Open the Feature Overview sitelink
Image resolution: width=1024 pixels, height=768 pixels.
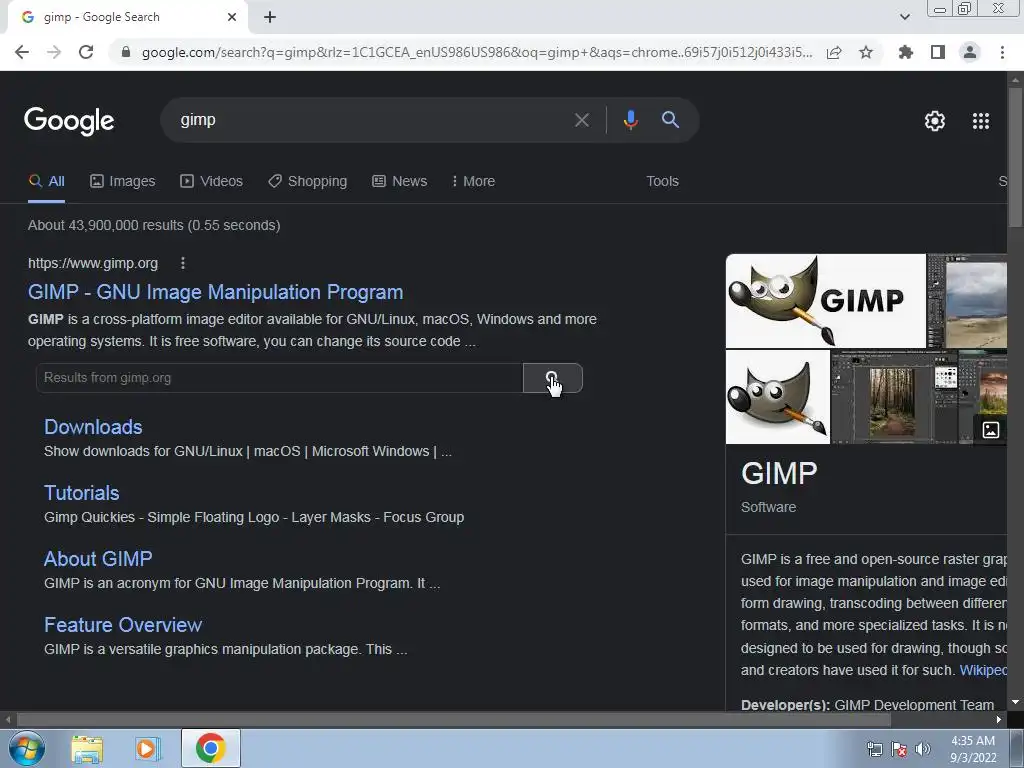coord(123,625)
